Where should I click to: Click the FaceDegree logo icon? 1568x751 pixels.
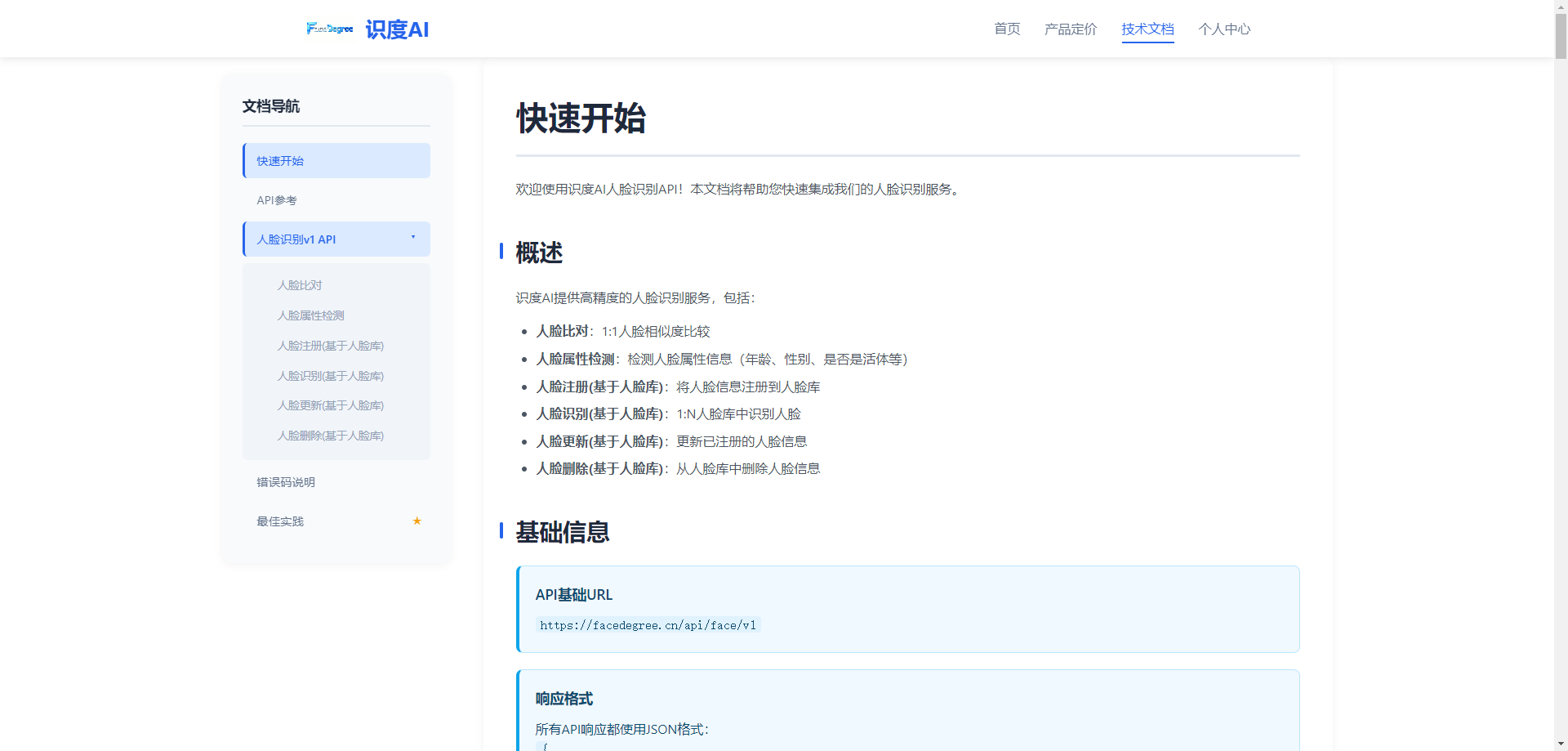pyautogui.click(x=330, y=29)
